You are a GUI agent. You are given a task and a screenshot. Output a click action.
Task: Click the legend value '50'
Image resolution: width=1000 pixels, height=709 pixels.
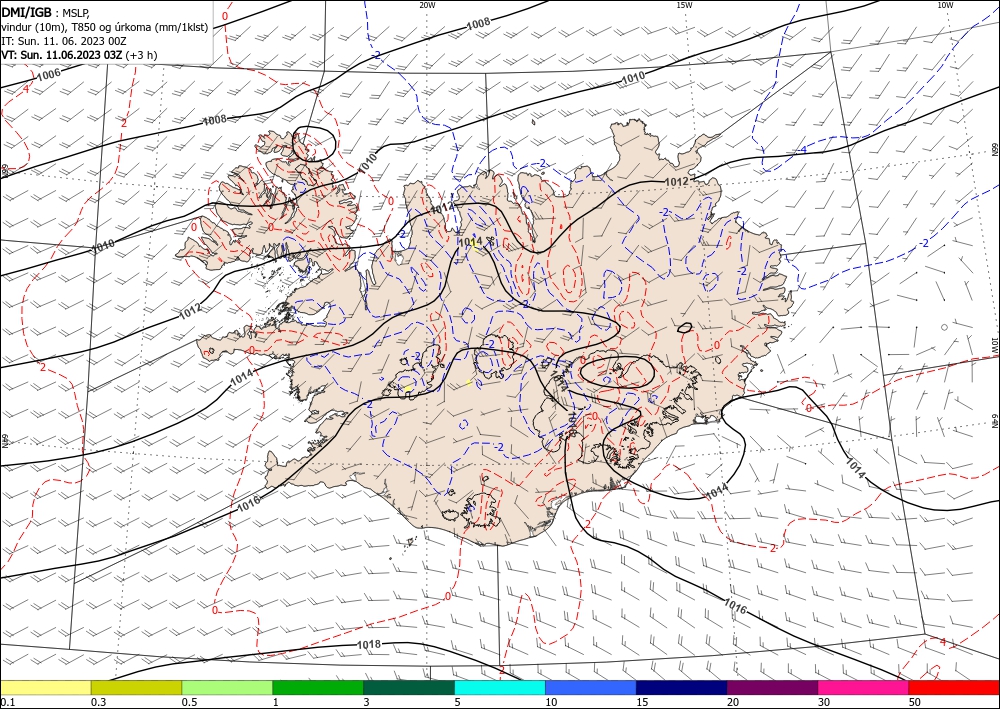pyautogui.click(x=915, y=702)
